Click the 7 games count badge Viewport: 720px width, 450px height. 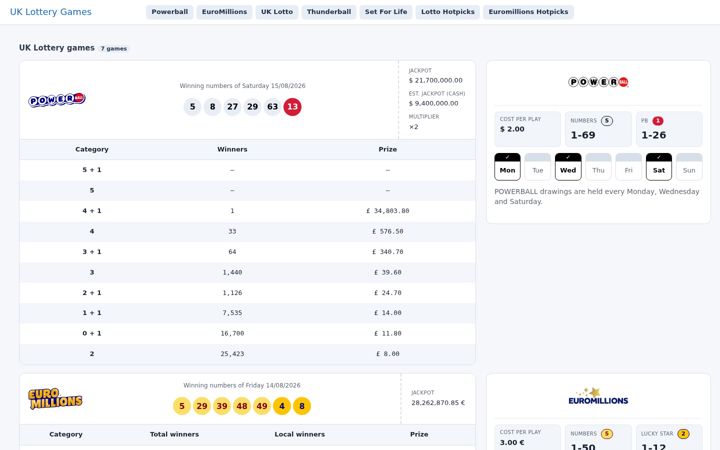[x=114, y=48]
